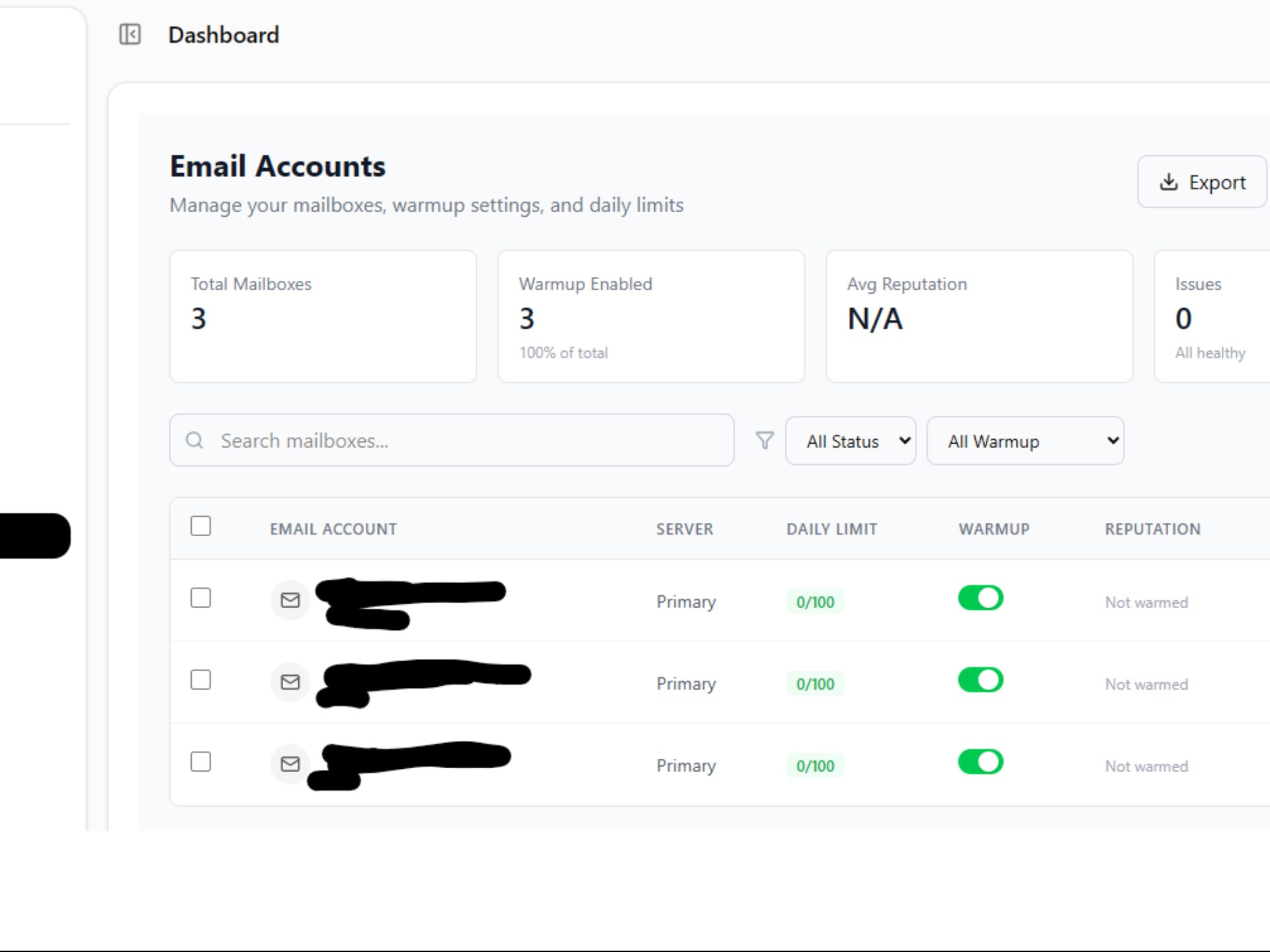
Task: Click inside the Search mailboxes field
Action: click(x=450, y=440)
